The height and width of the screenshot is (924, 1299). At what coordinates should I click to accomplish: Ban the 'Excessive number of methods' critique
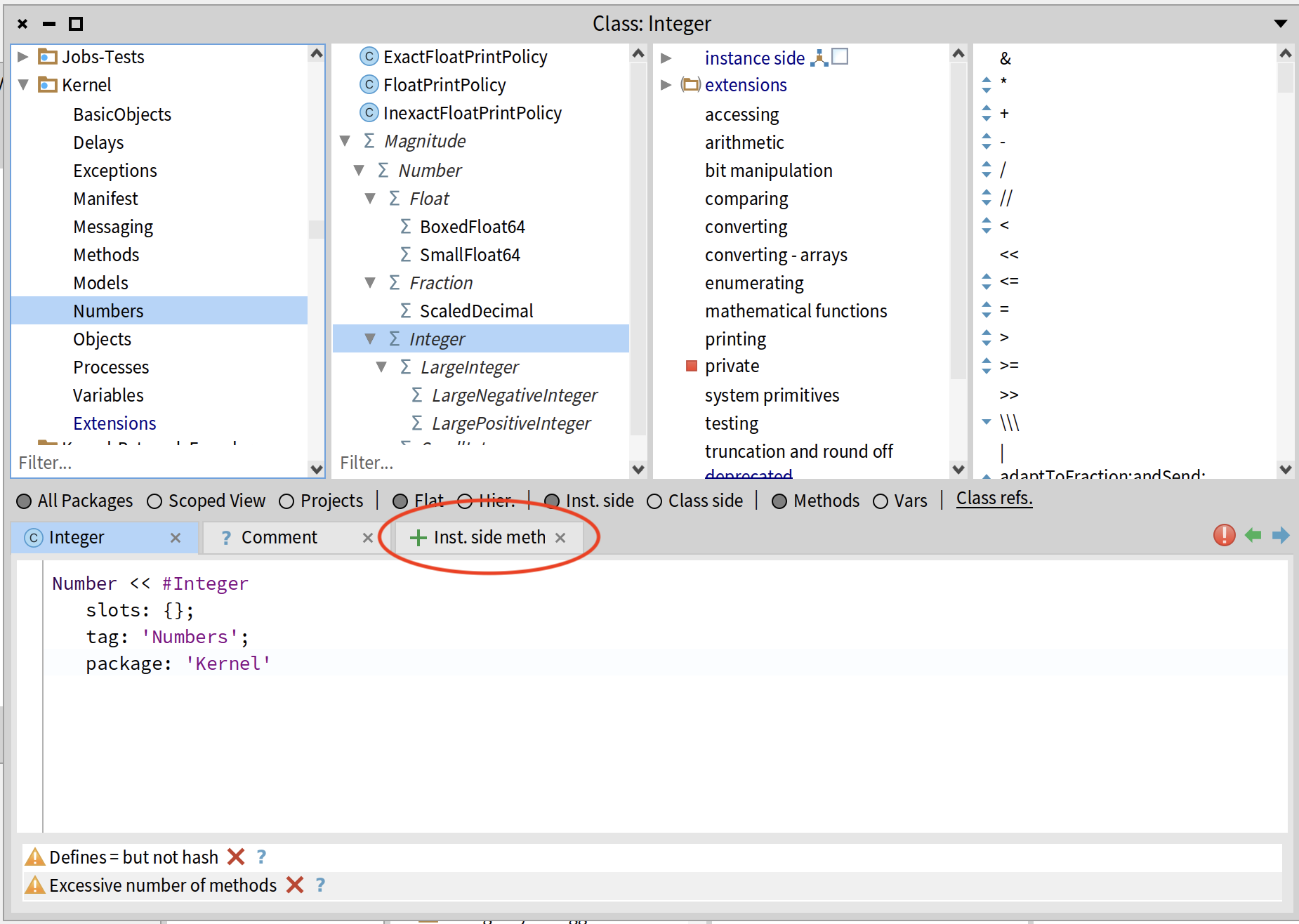pos(295,885)
